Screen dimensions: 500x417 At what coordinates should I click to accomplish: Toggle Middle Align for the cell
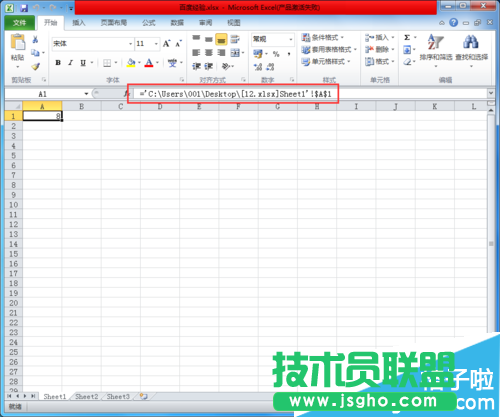point(209,39)
